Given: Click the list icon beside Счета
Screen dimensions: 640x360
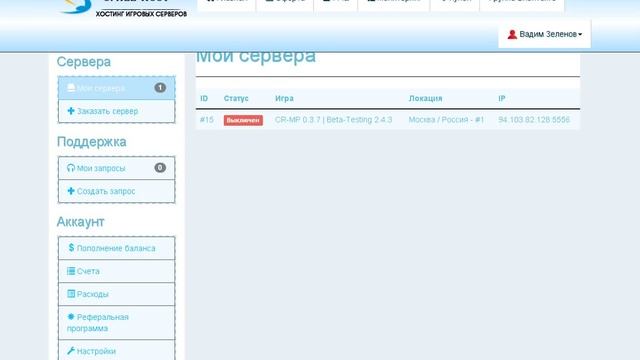Looking at the screenshot, I should tap(71, 271).
